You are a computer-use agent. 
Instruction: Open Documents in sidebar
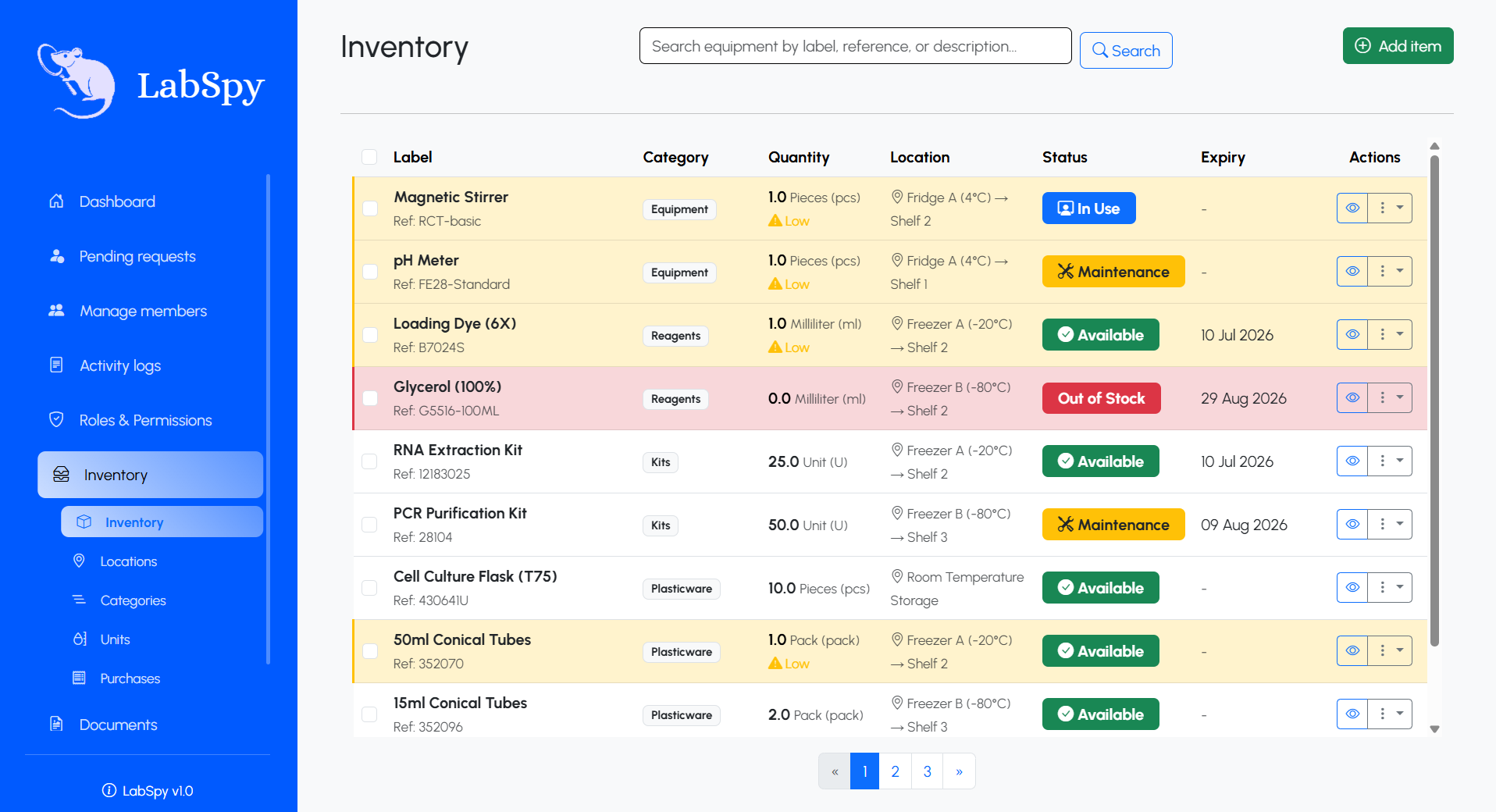pos(118,725)
